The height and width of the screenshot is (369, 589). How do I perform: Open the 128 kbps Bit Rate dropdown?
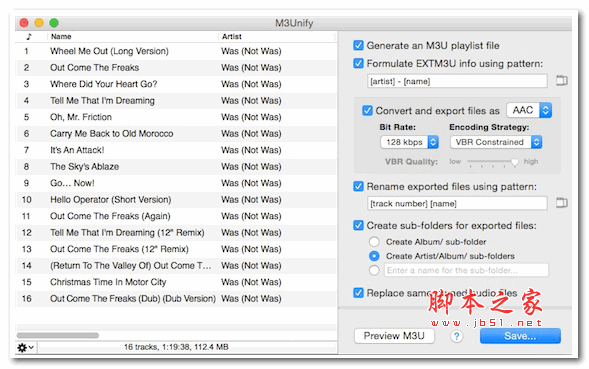coord(409,142)
